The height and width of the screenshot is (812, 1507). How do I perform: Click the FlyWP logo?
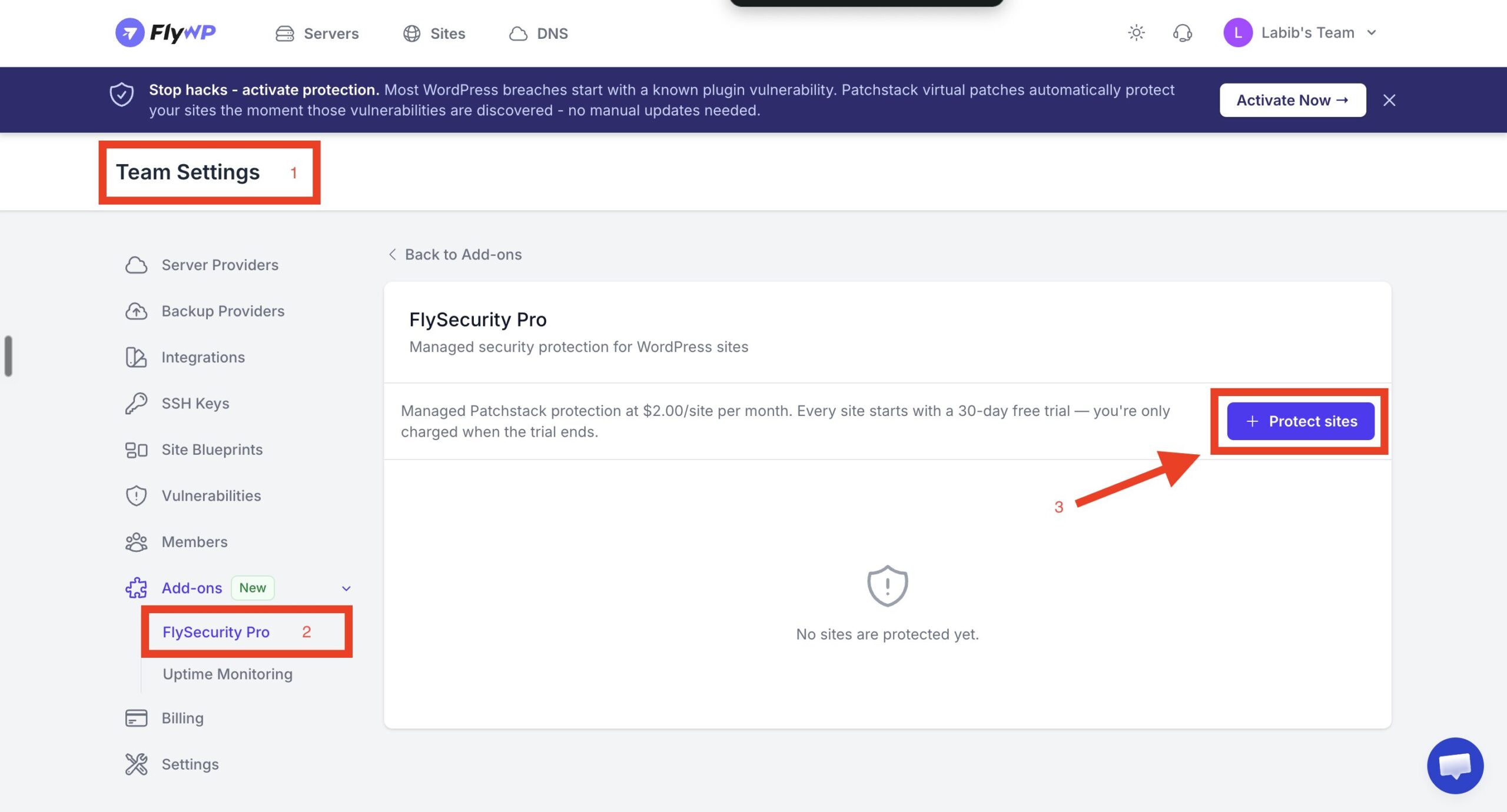[x=165, y=32]
